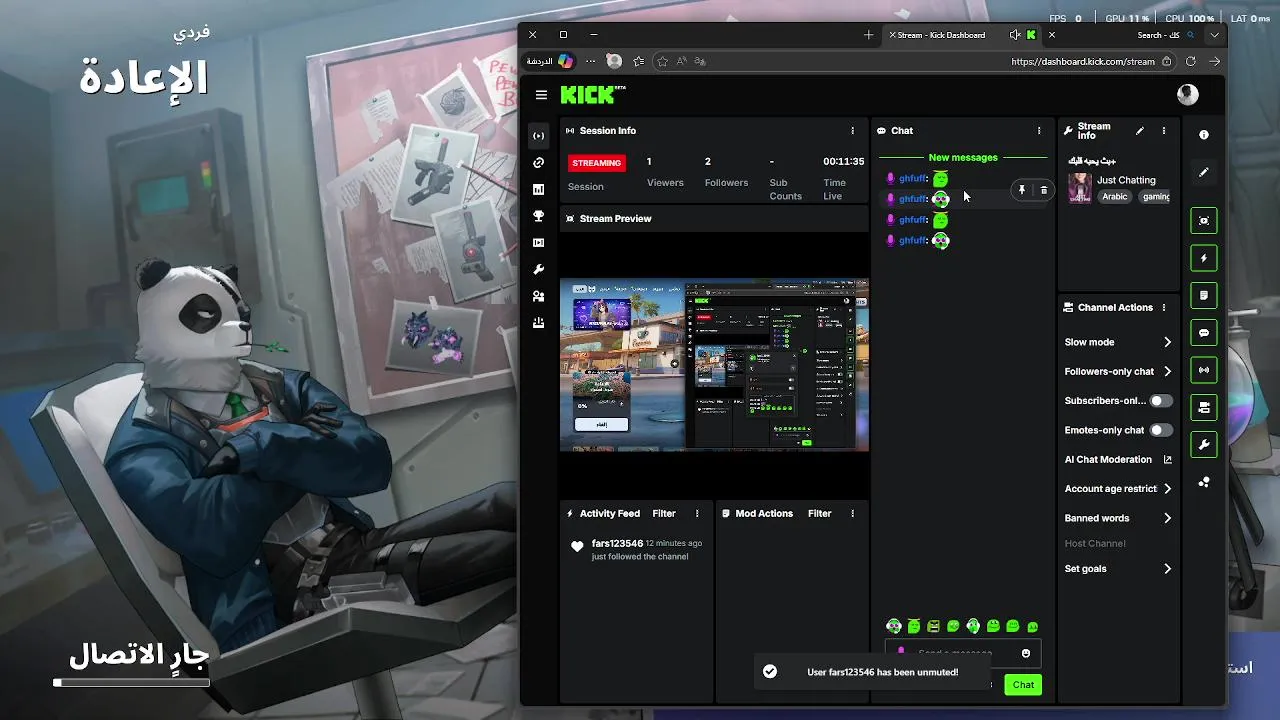Toggle the green chat-bubble widget icon
Screen dimensions: 1280x720
(1204, 333)
